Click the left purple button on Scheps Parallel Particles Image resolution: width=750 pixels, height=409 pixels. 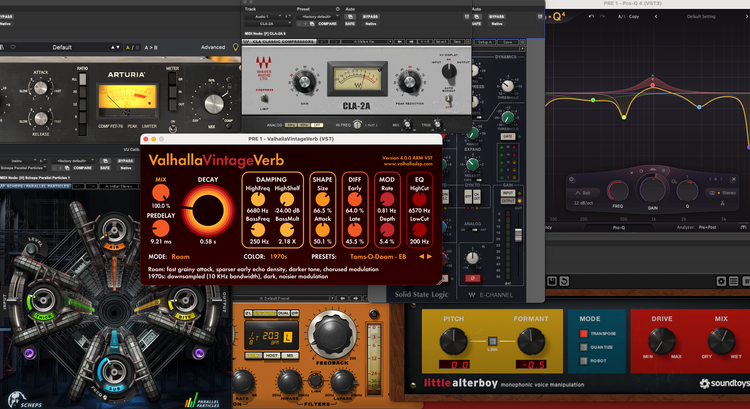(30, 354)
